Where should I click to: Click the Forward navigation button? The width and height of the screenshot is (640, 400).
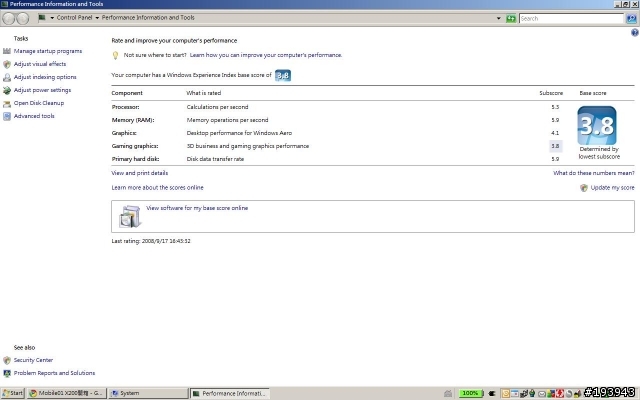(23, 18)
